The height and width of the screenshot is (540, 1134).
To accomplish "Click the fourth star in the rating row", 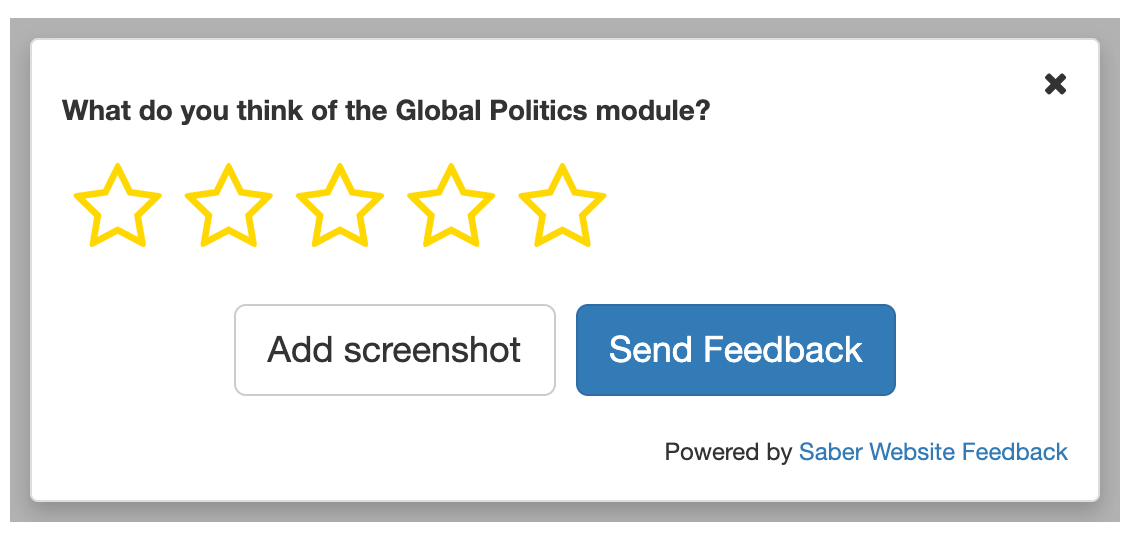I will coord(451,207).
